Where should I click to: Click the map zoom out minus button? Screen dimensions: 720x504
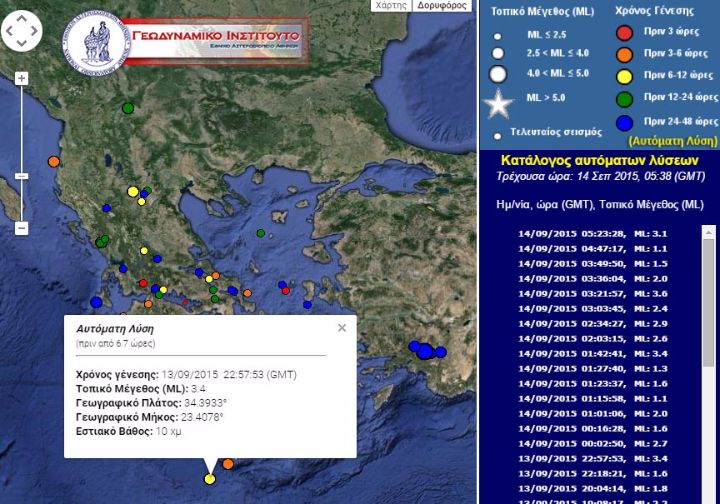(21, 228)
